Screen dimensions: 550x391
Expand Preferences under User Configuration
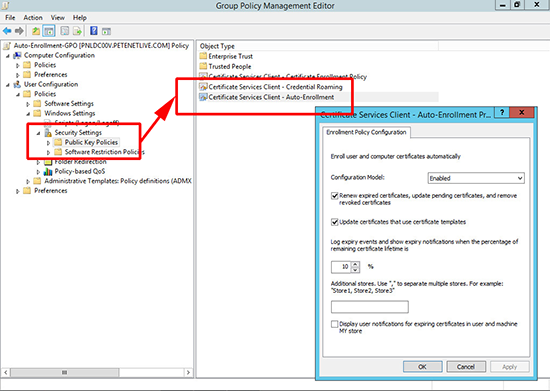pos(18,191)
